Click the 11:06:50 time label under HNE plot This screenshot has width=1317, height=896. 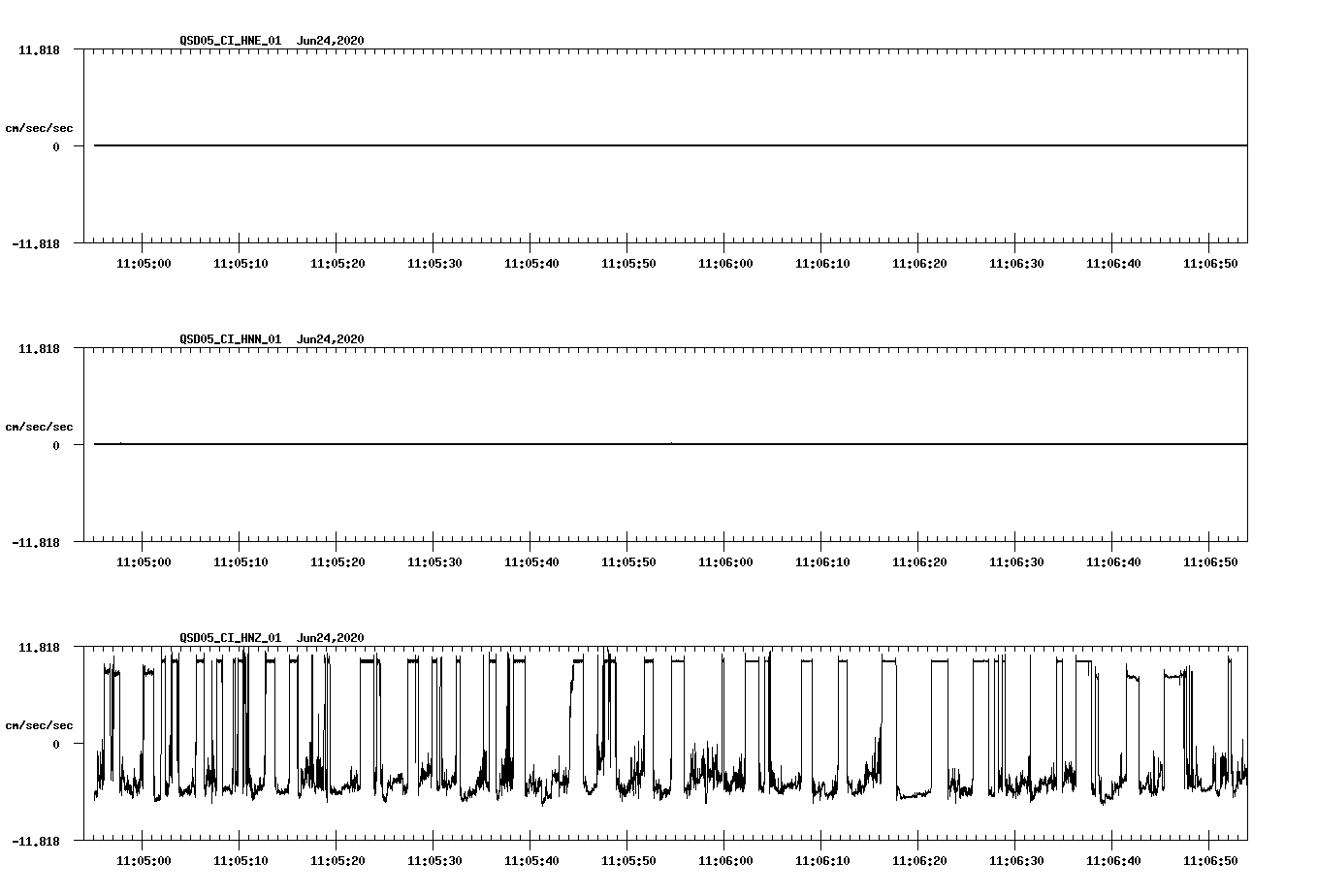point(1210,264)
